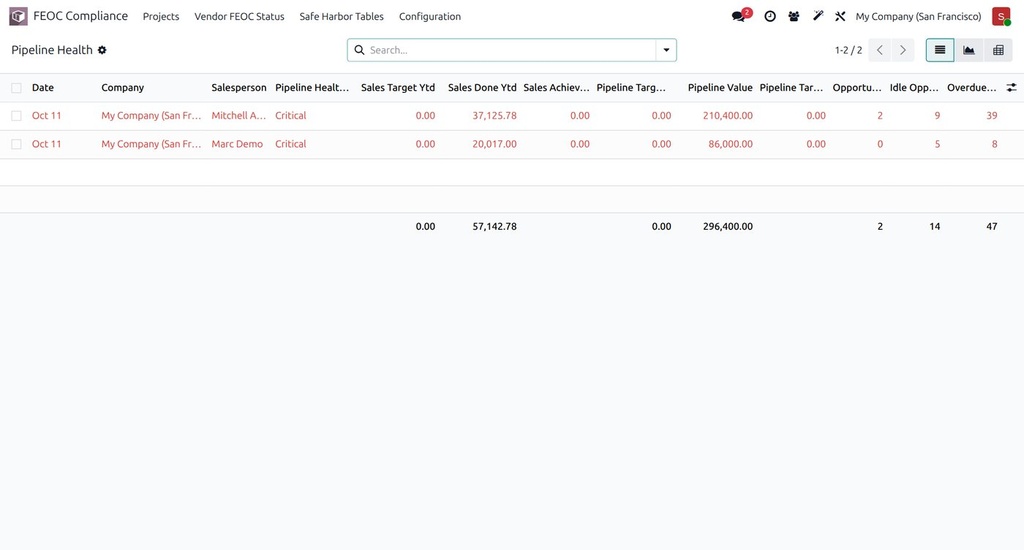Click the 37,125.78 sales done value

pos(494,116)
